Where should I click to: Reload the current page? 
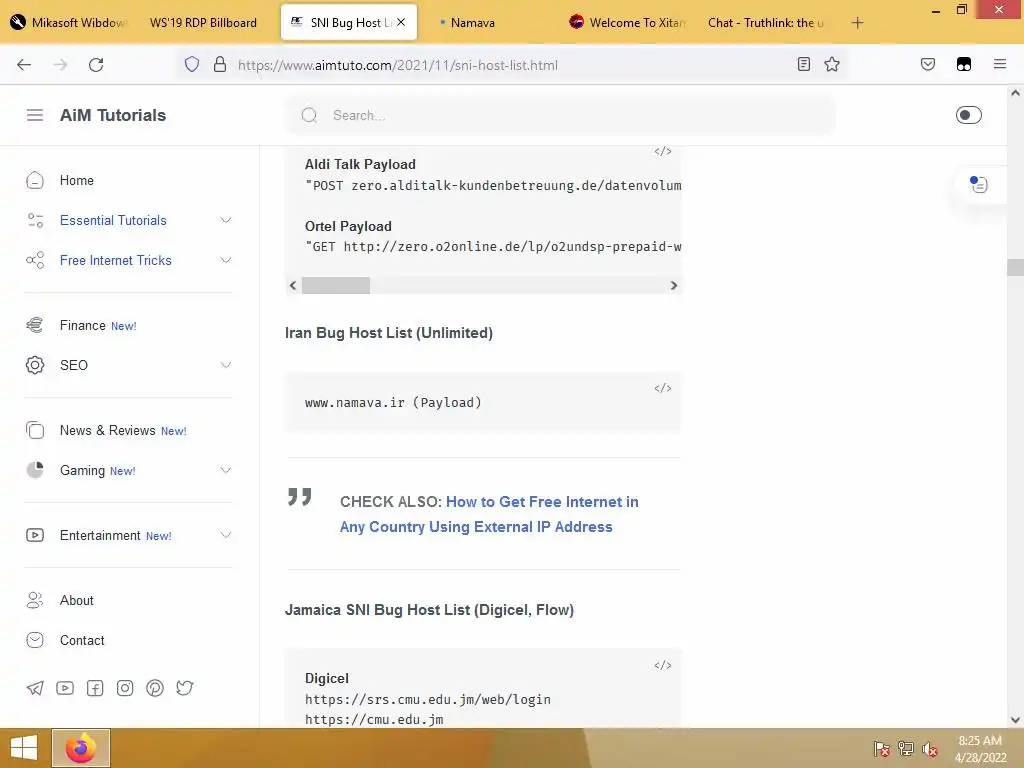click(x=96, y=65)
